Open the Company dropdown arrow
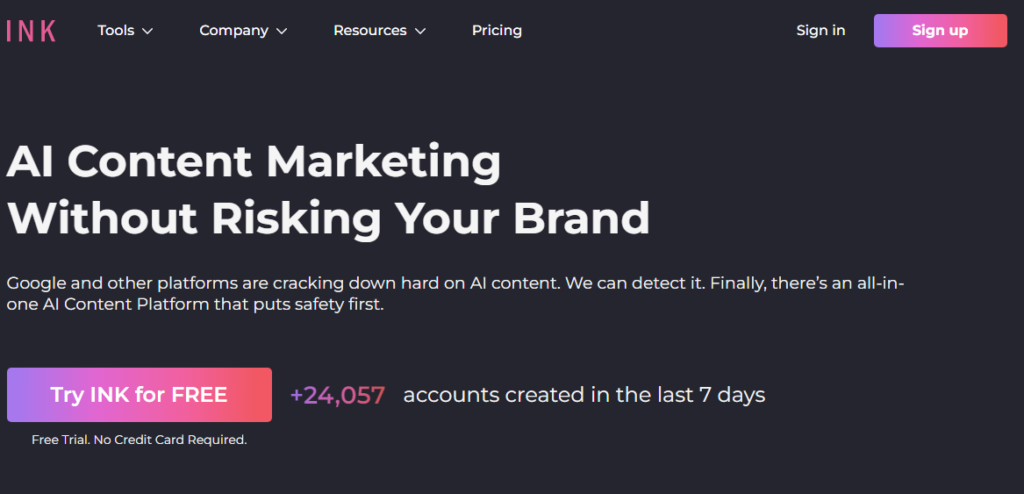 pos(282,31)
